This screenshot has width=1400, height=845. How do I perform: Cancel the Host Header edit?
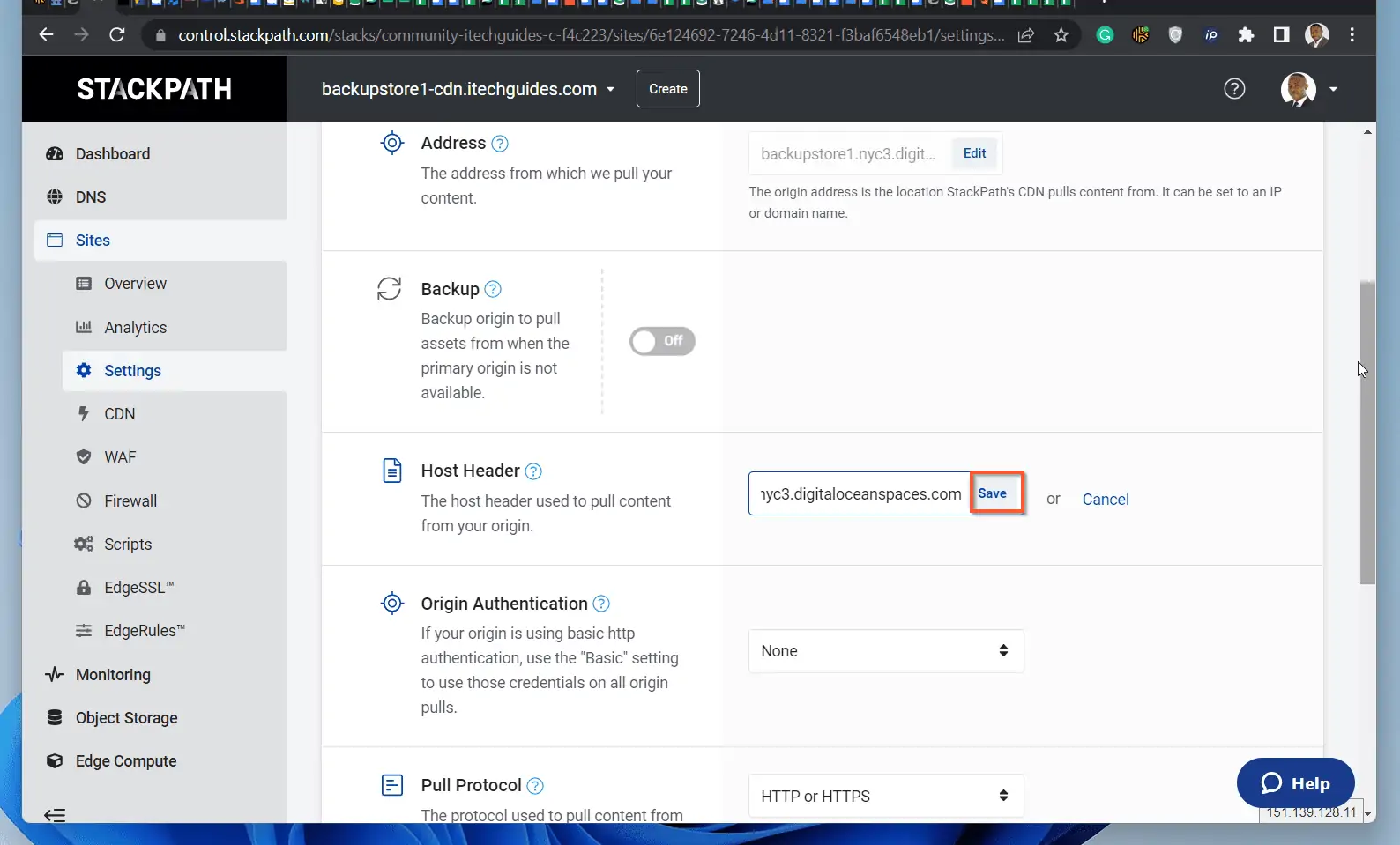click(x=1106, y=500)
